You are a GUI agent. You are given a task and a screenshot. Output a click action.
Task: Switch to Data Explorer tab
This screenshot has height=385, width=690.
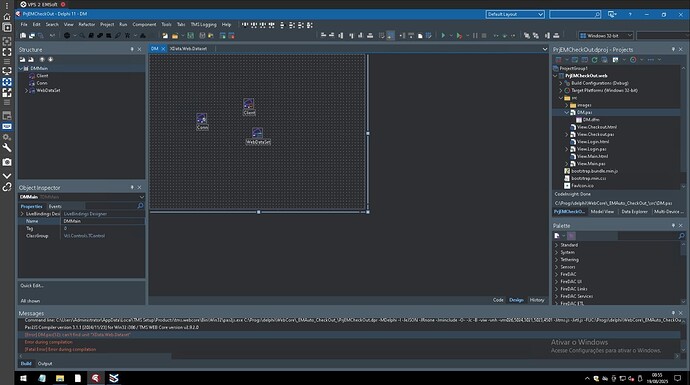634,212
